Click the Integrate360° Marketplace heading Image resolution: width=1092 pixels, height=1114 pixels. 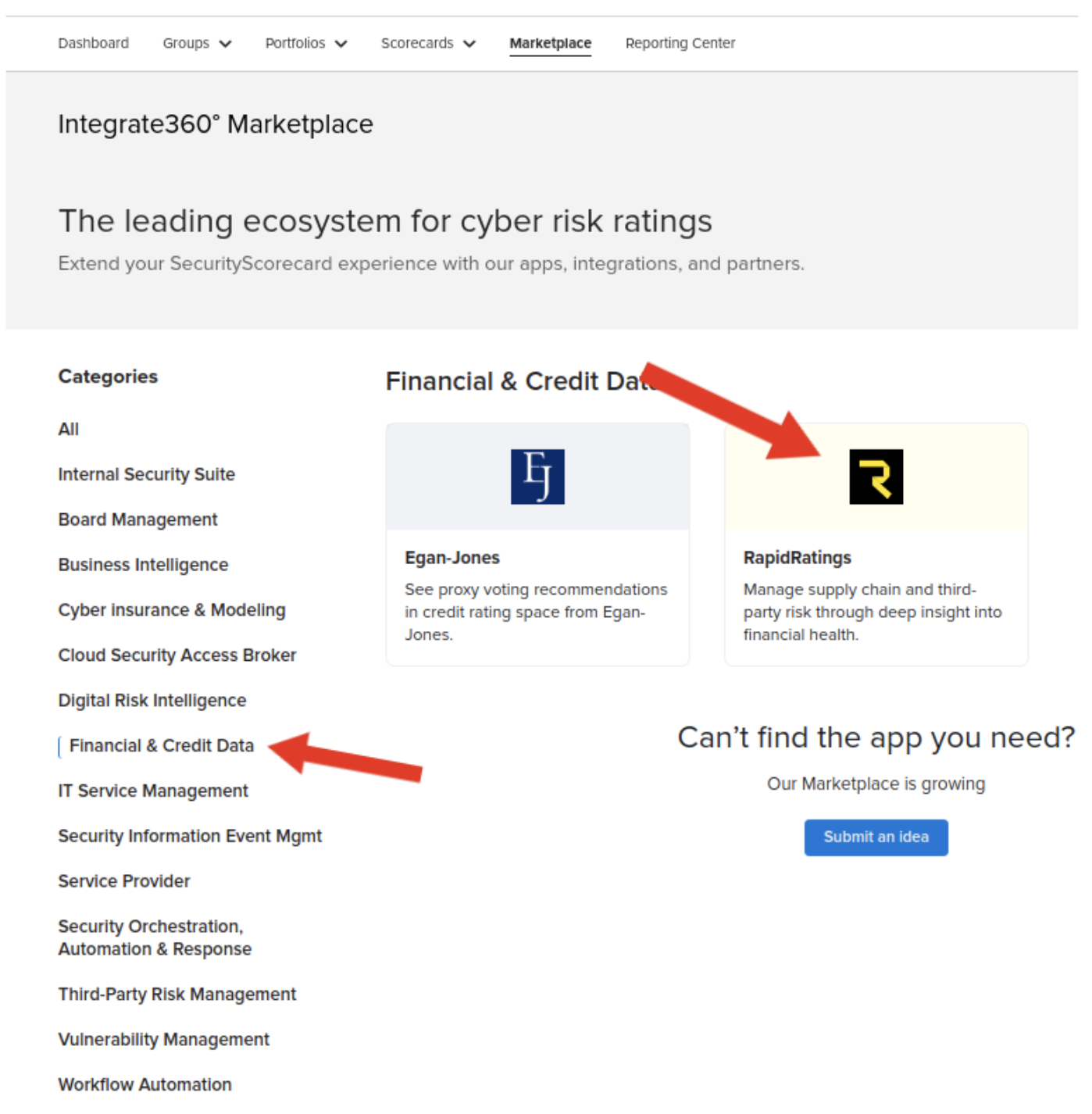216,124
